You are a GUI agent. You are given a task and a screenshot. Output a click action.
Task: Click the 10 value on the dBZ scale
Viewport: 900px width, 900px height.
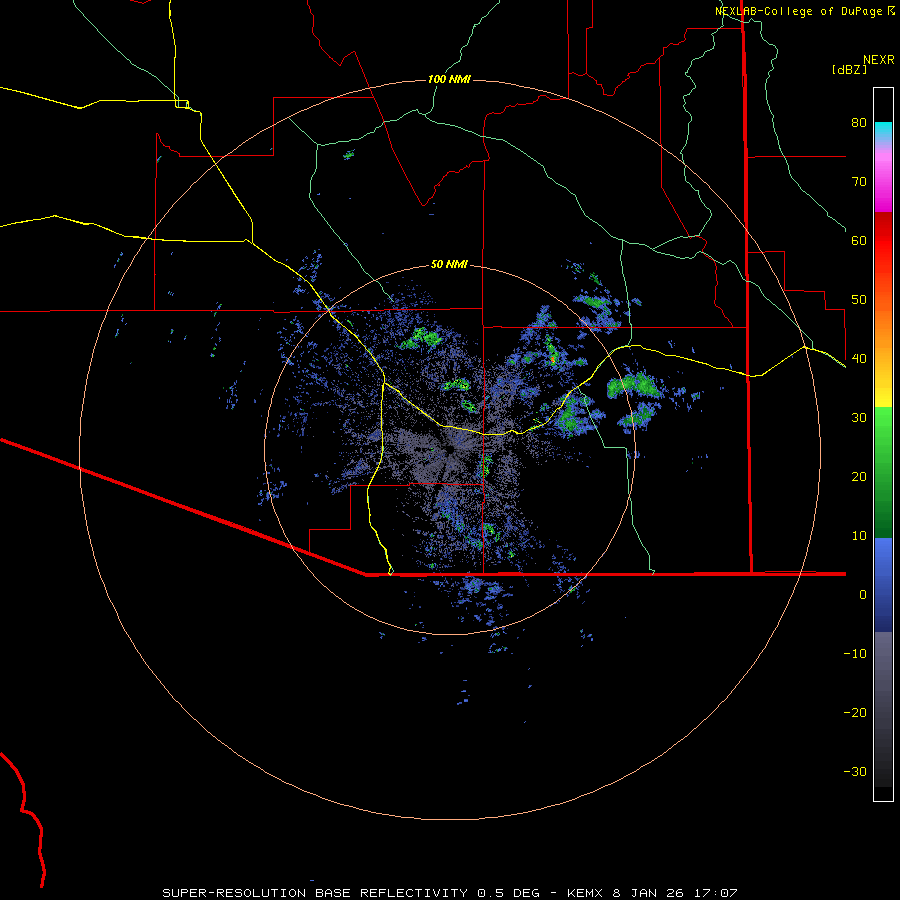pos(859,536)
